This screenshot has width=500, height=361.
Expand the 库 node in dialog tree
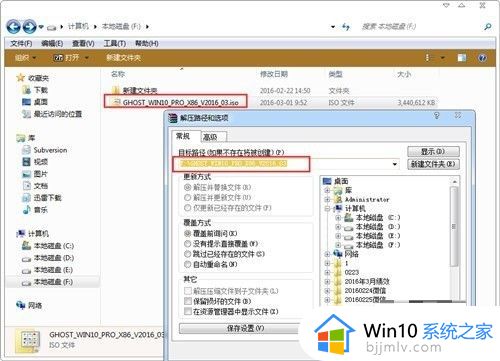(x=327, y=190)
